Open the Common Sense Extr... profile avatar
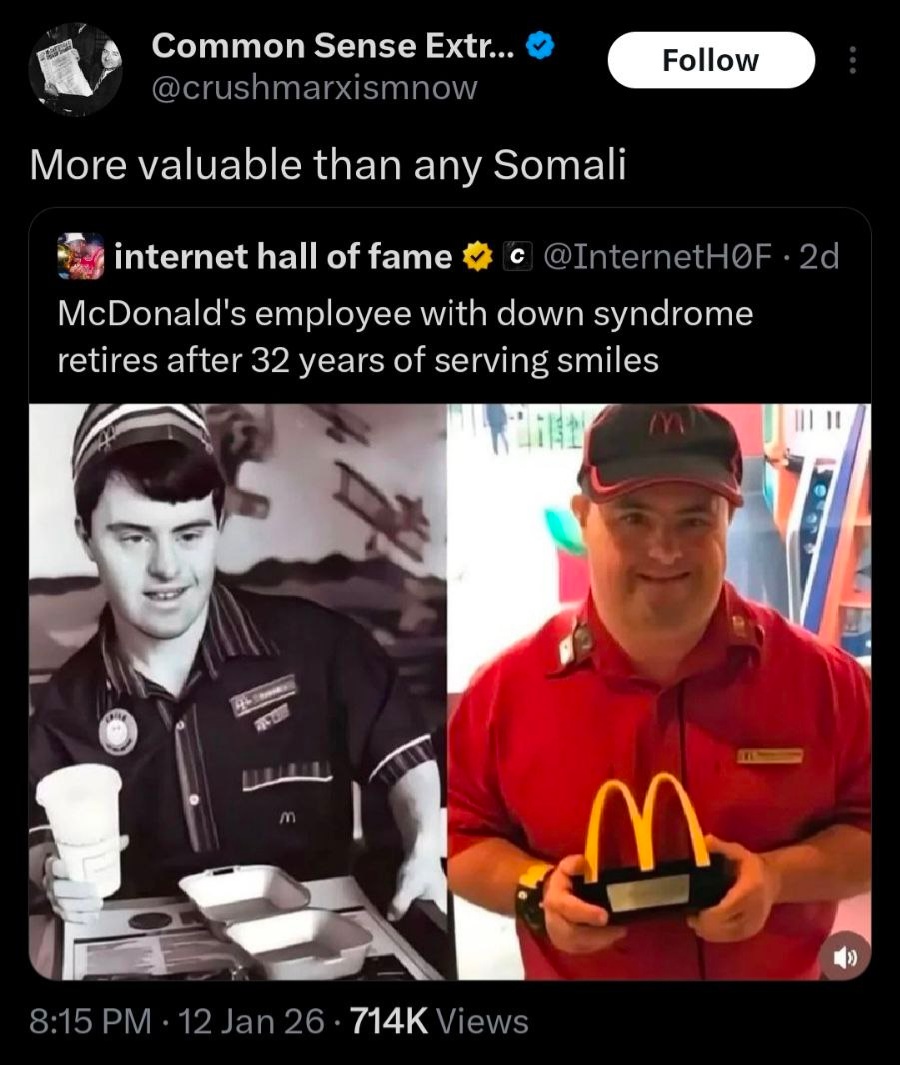Screen dimensions: 900x1065 click(x=75, y=69)
